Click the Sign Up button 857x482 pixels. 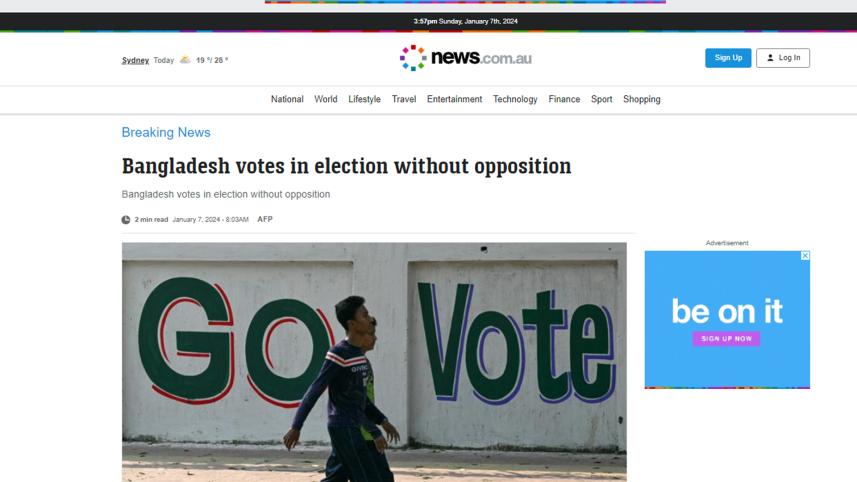(x=728, y=58)
